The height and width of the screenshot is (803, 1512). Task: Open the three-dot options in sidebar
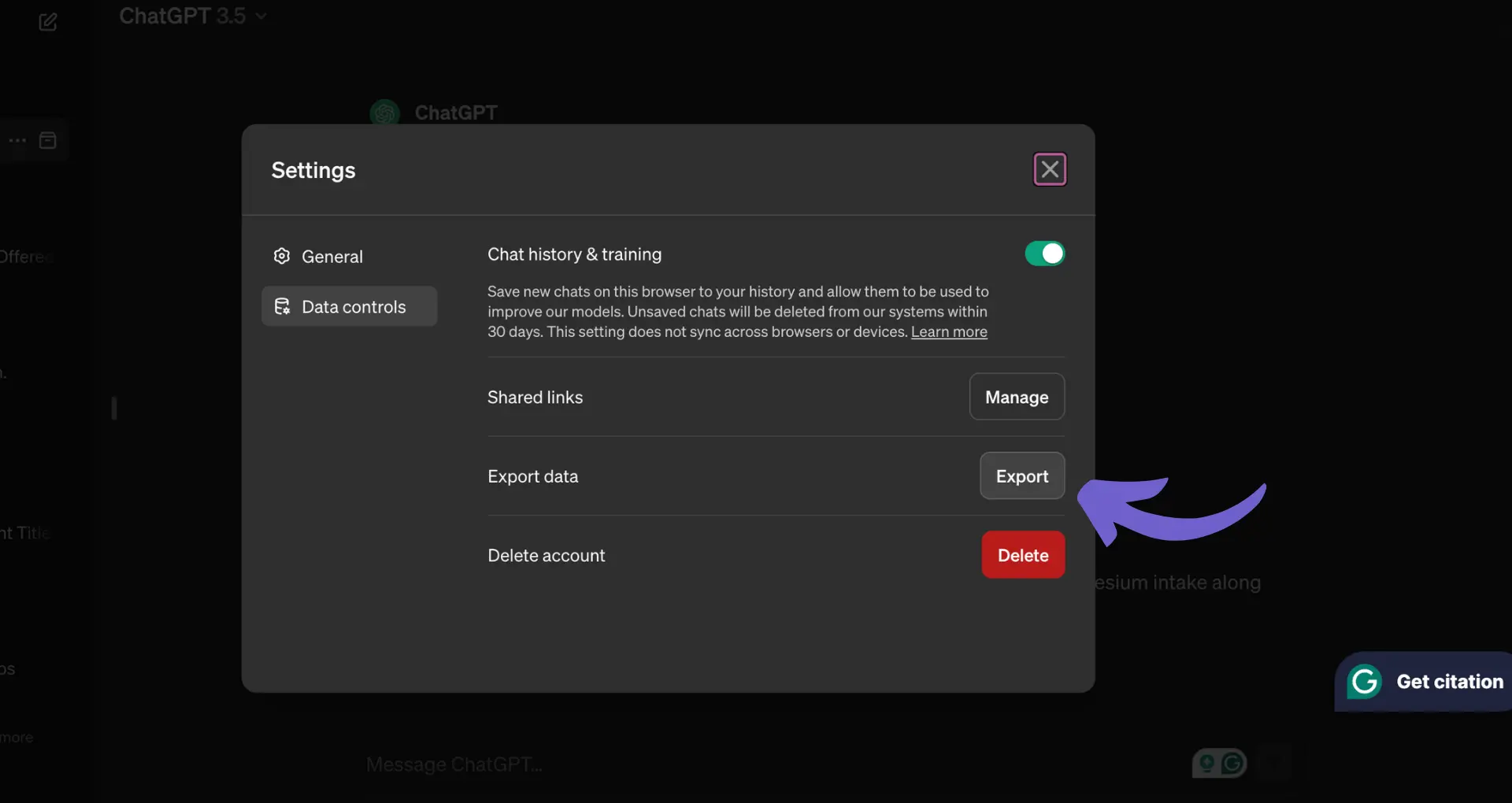click(x=17, y=140)
